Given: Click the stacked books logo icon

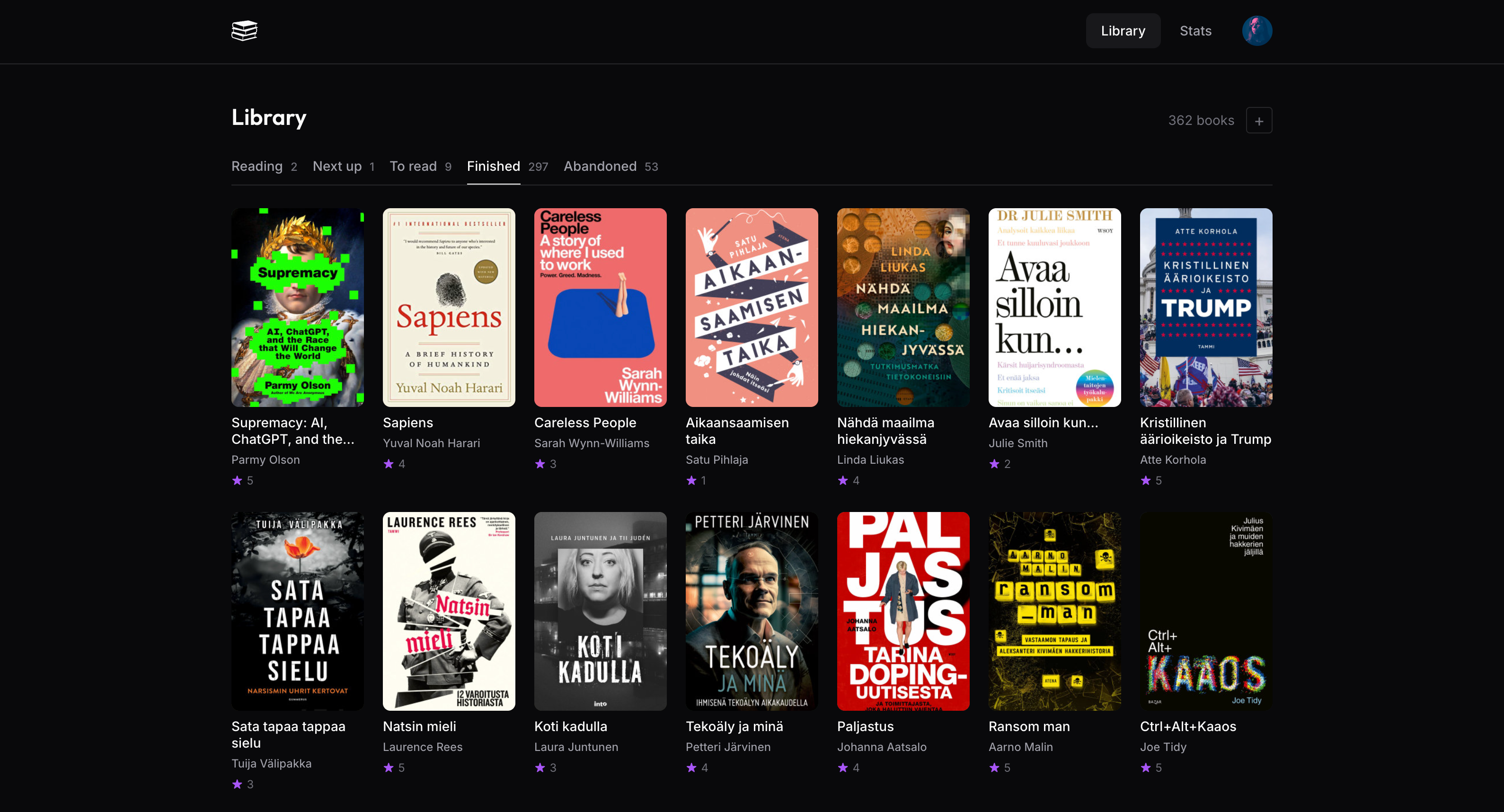Looking at the screenshot, I should (244, 31).
